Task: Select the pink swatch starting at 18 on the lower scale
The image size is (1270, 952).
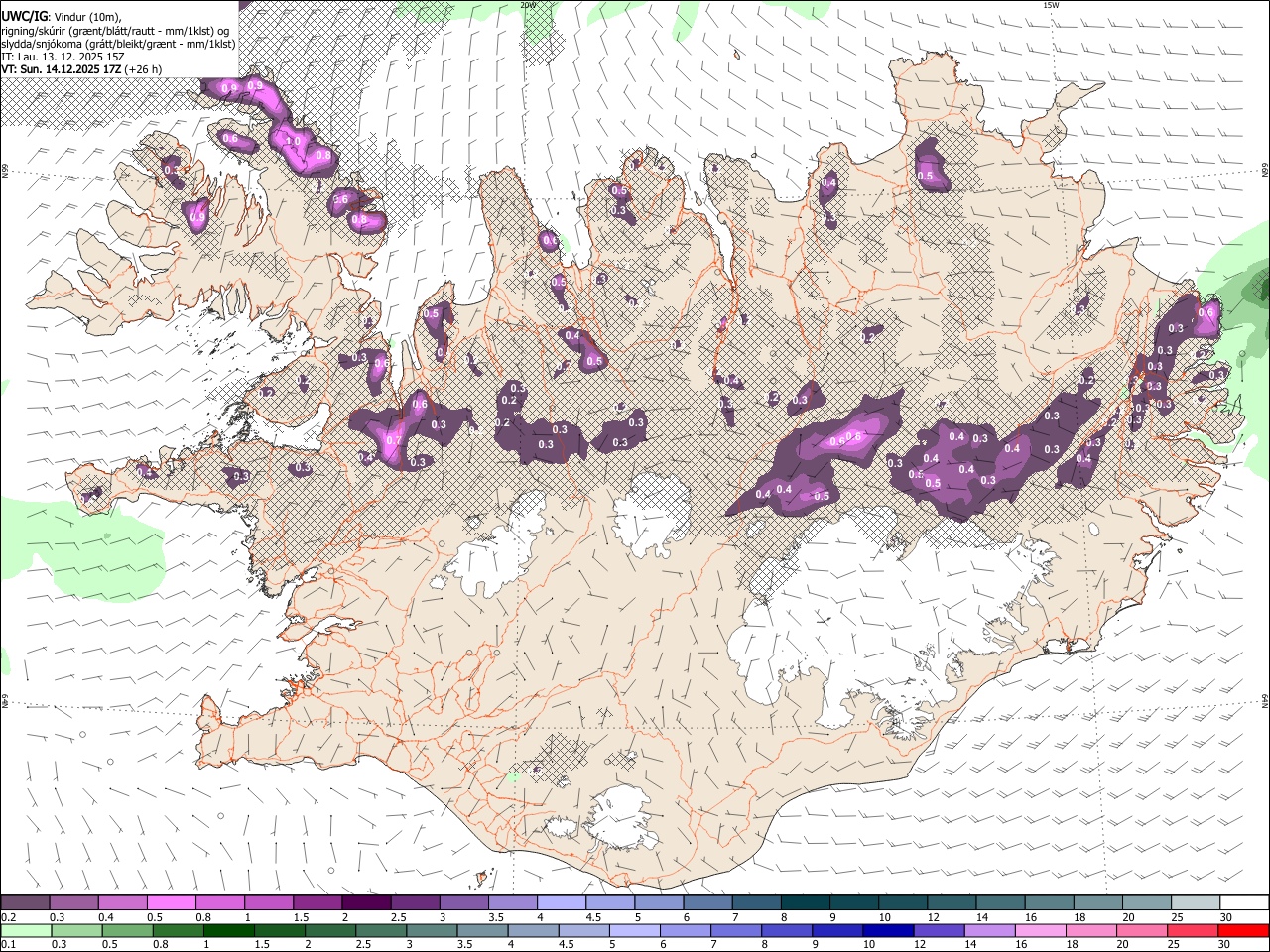Action: click(x=1090, y=931)
